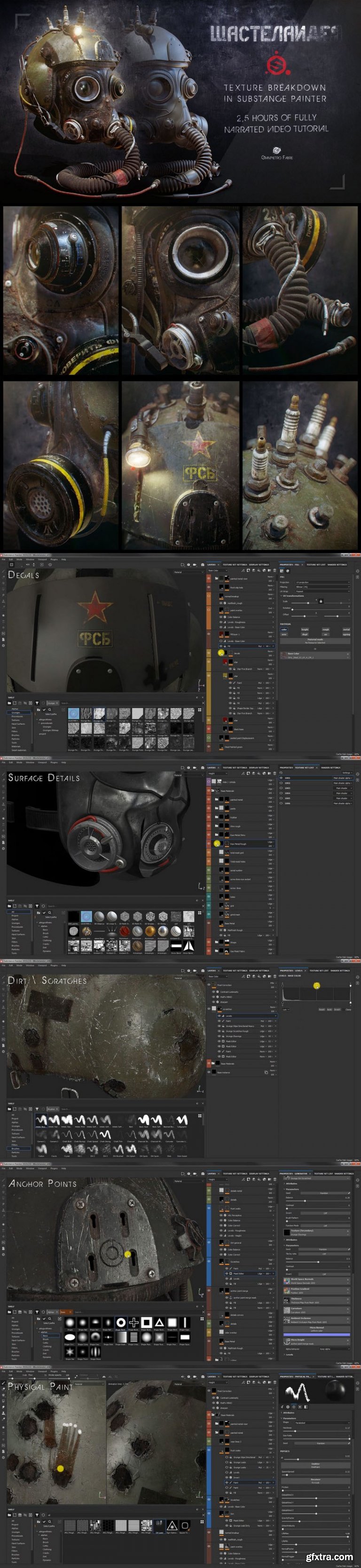Select blue-highlighted item in Decals shelf grid
The height and width of the screenshot is (1568, 361).
74,713
